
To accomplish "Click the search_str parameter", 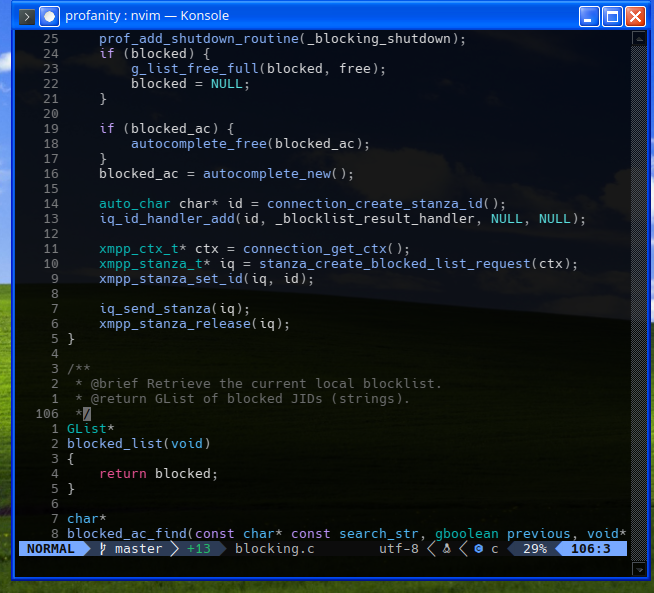I will [x=378, y=534].
